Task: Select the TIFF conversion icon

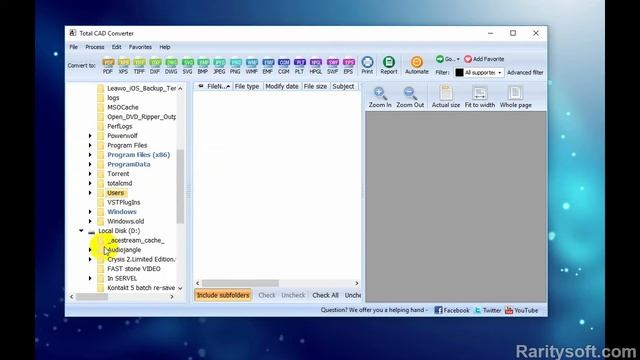Action: tap(139, 65)
